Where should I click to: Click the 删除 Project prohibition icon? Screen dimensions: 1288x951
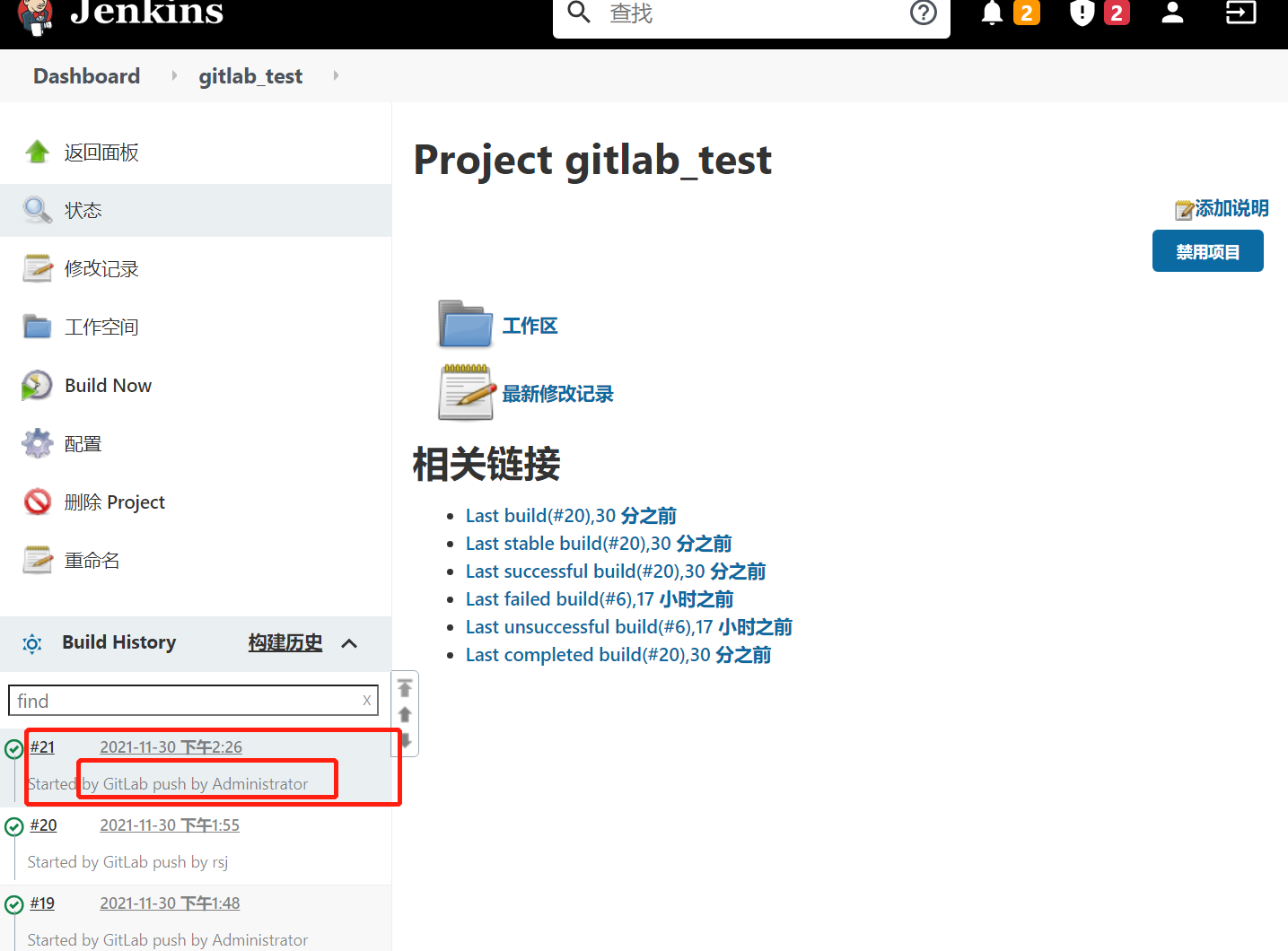click(x=37, y=502)
